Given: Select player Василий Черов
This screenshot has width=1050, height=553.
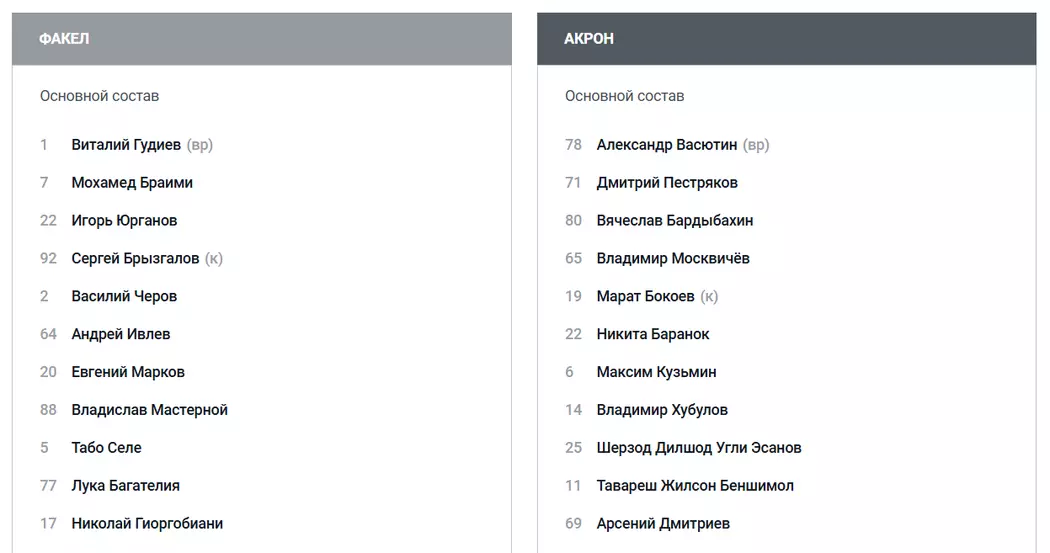Looking at the screenshot, I should (x=124, y=297).
